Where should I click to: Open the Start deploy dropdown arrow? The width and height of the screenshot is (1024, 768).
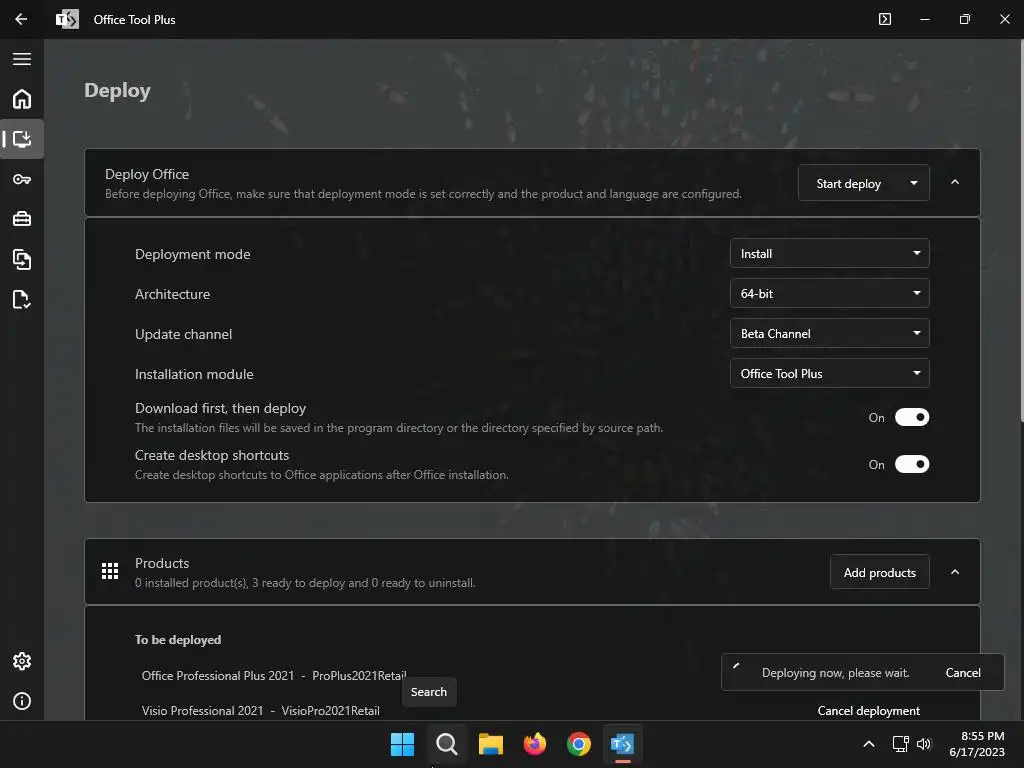point(914,183)
